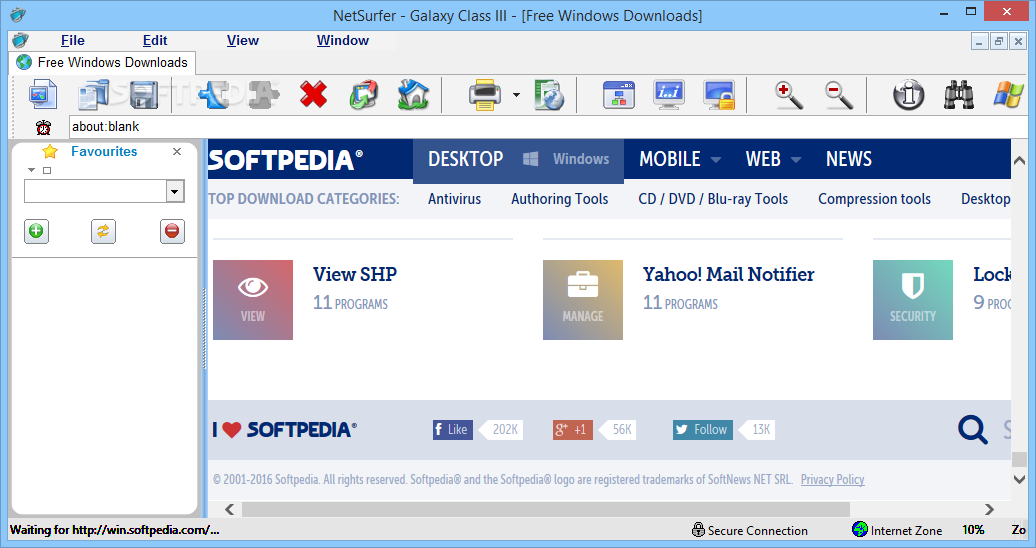
Task: Close the Favourites panel
Action: (176, 151)
